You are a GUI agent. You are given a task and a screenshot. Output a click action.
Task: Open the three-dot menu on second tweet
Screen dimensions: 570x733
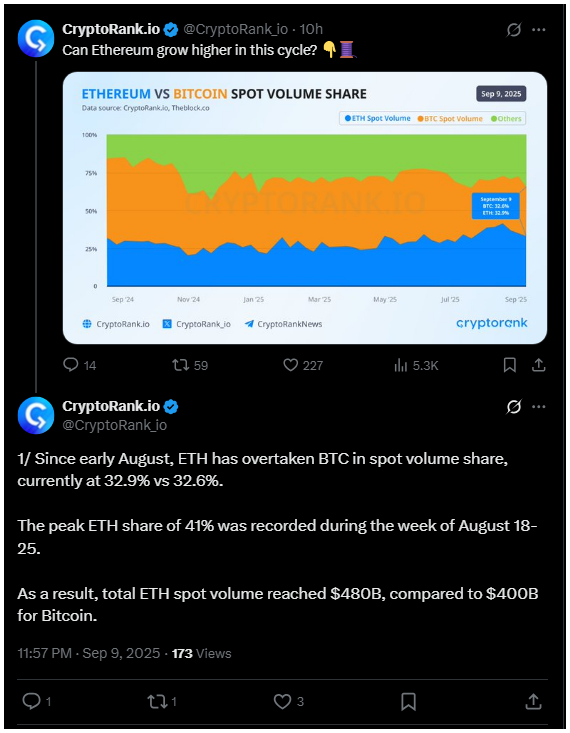[539, 407]
